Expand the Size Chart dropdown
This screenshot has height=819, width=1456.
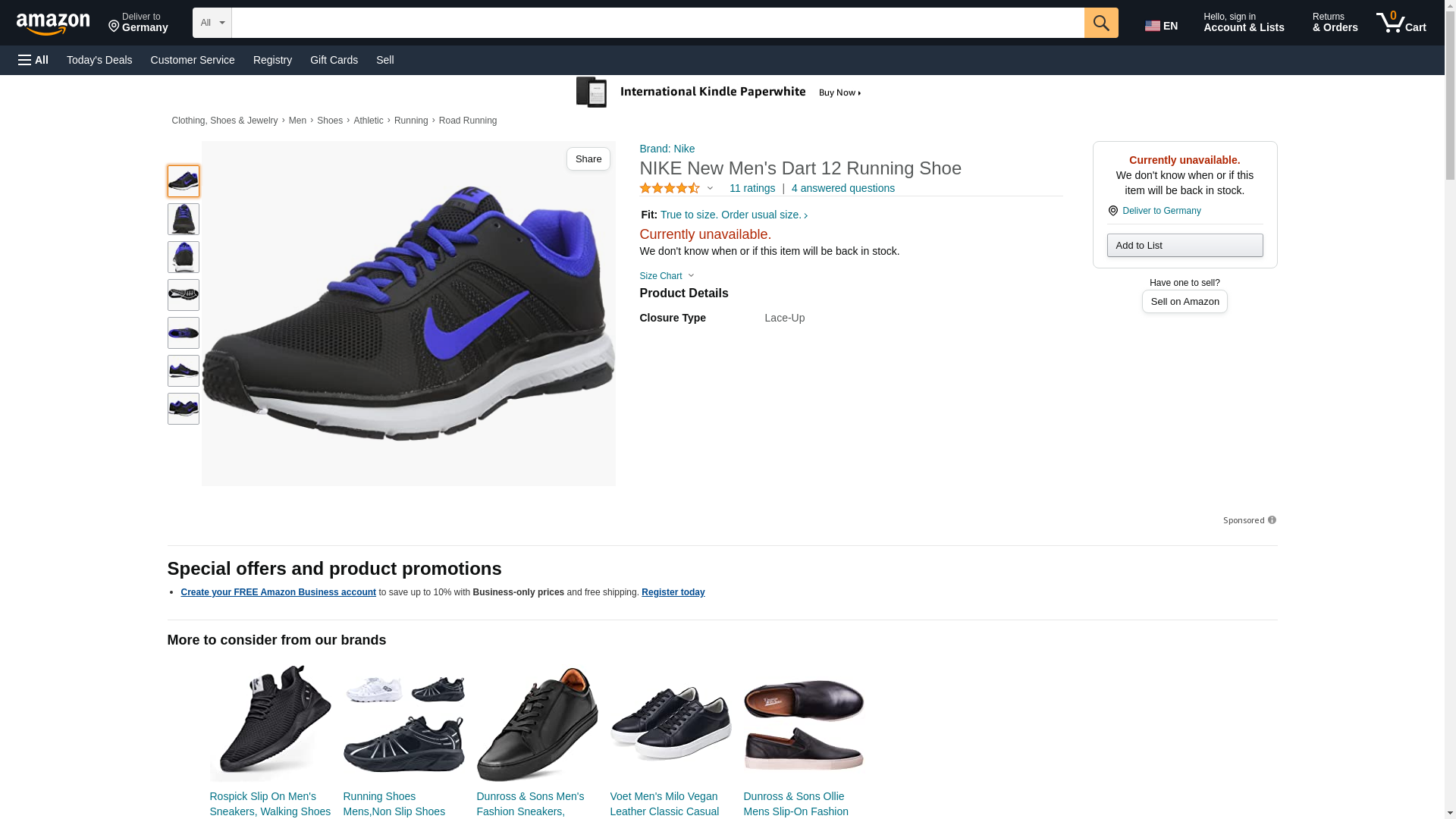tap(667, 276)
